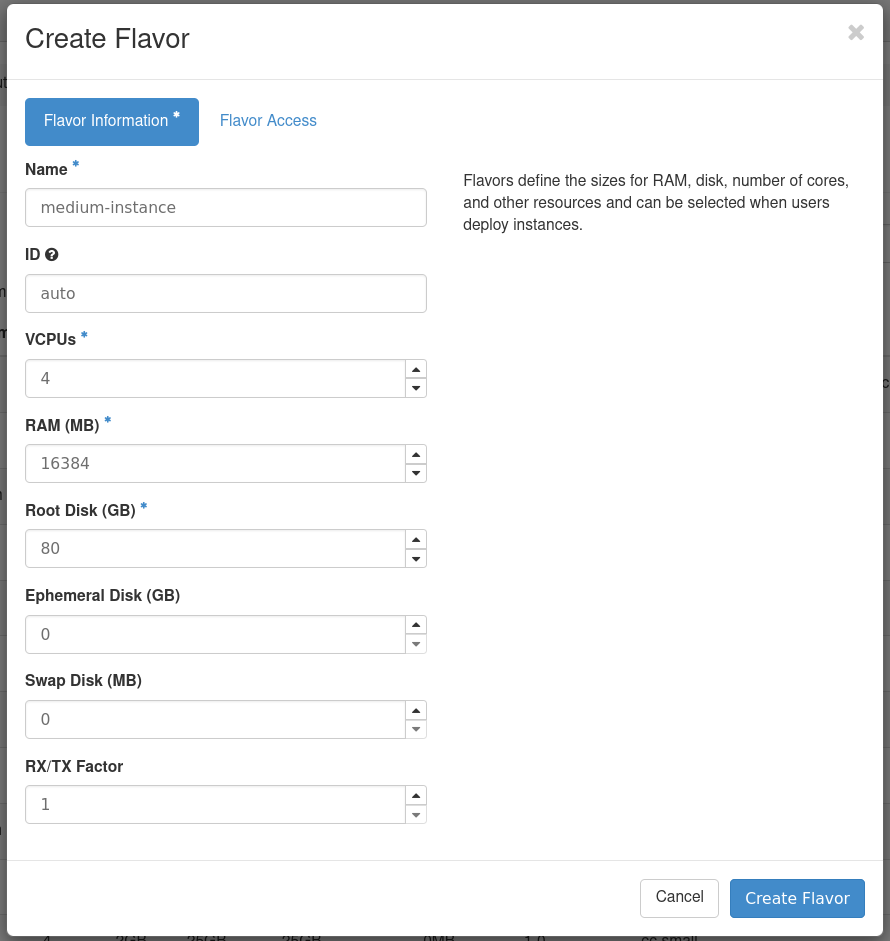Select the Flavor Information tab
This screenshot has width=890, height=941.
(111, 121)
